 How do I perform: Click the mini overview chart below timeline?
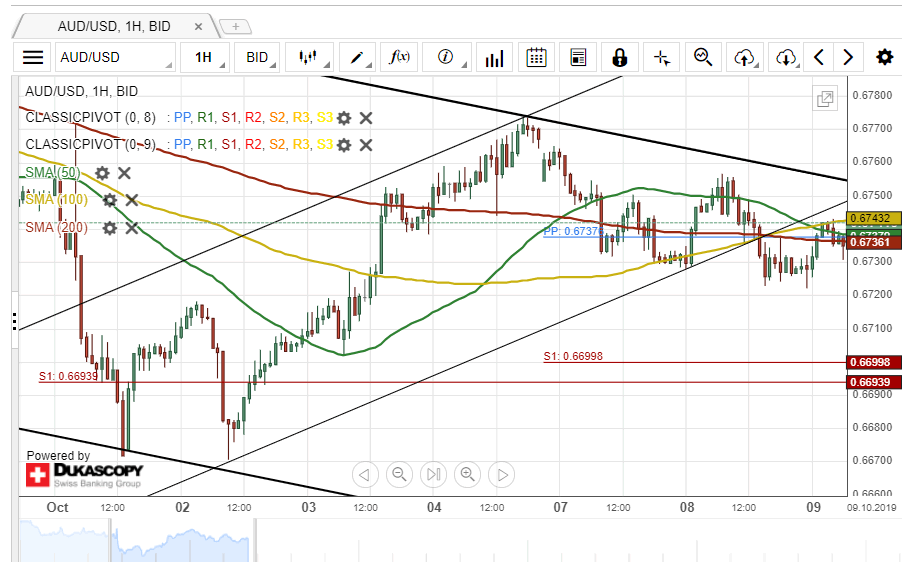(430, 540)
